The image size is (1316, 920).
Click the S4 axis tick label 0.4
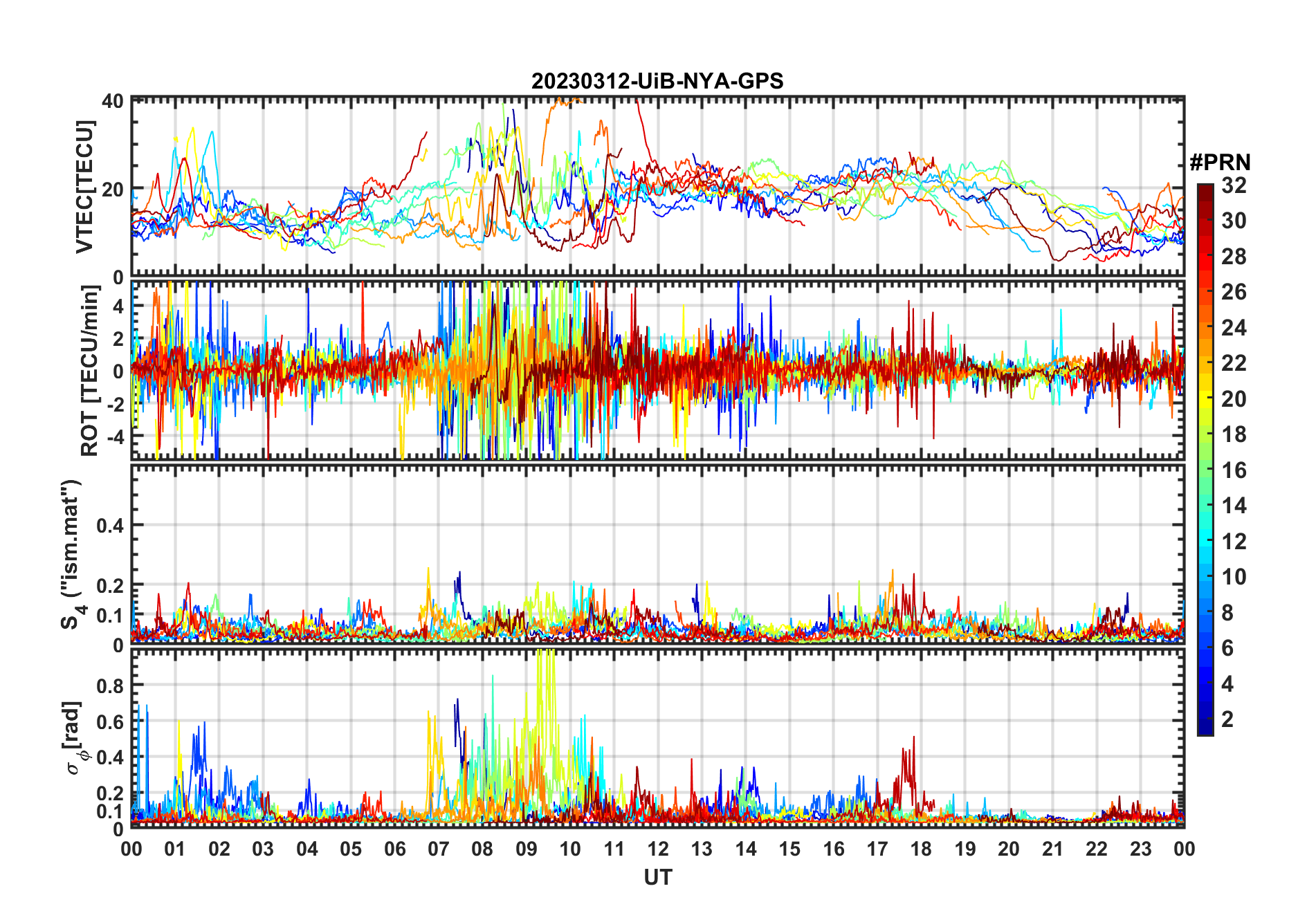pos(110,526)
